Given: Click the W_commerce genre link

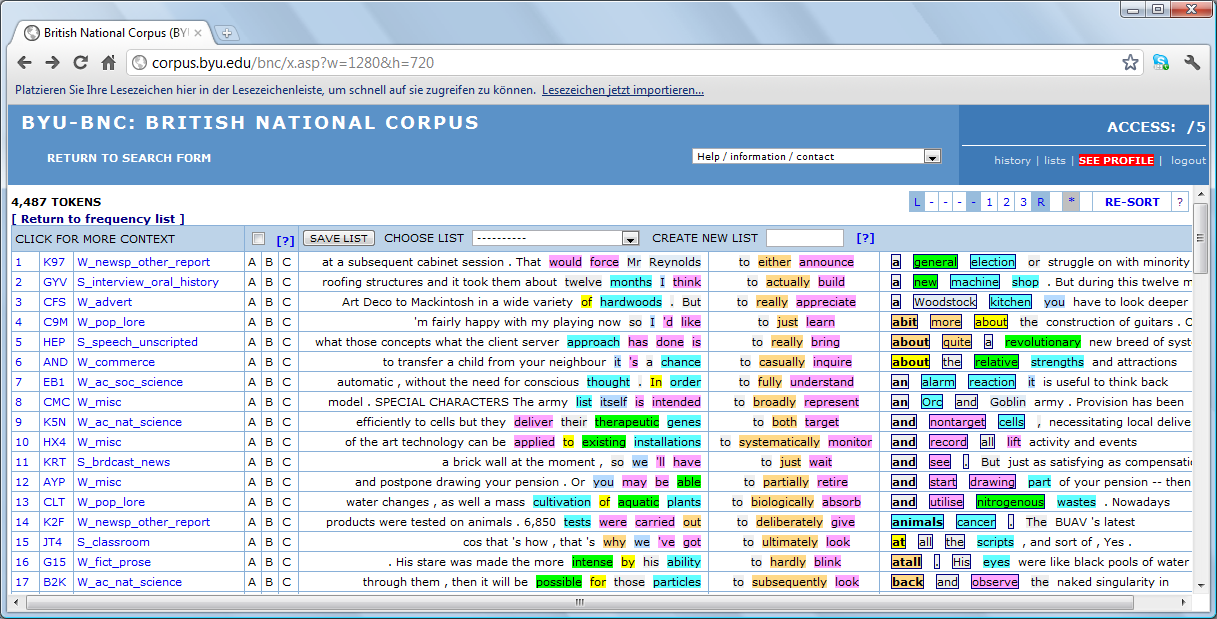Looking at the screenshot, I should [116, 362].
